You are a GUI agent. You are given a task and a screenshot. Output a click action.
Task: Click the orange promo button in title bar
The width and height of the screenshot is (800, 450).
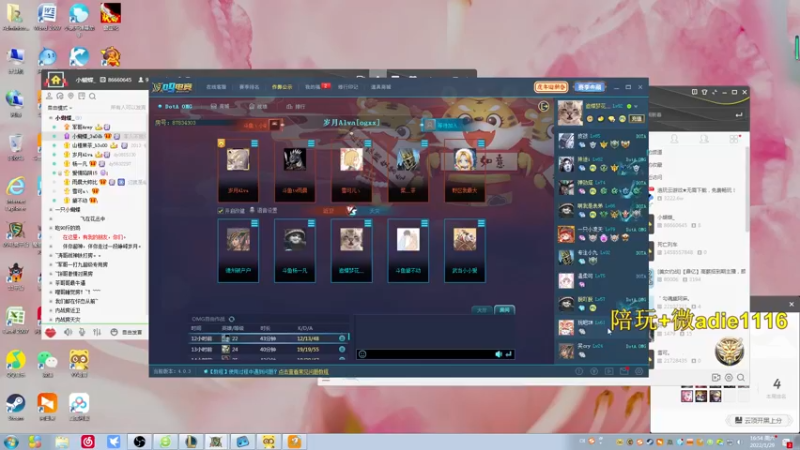[551, 87]
